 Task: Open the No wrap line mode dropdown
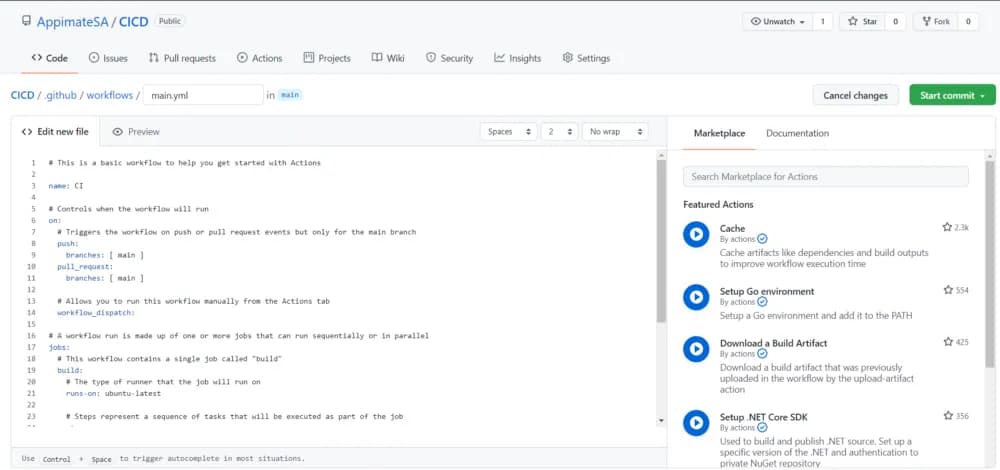(615, 132)
